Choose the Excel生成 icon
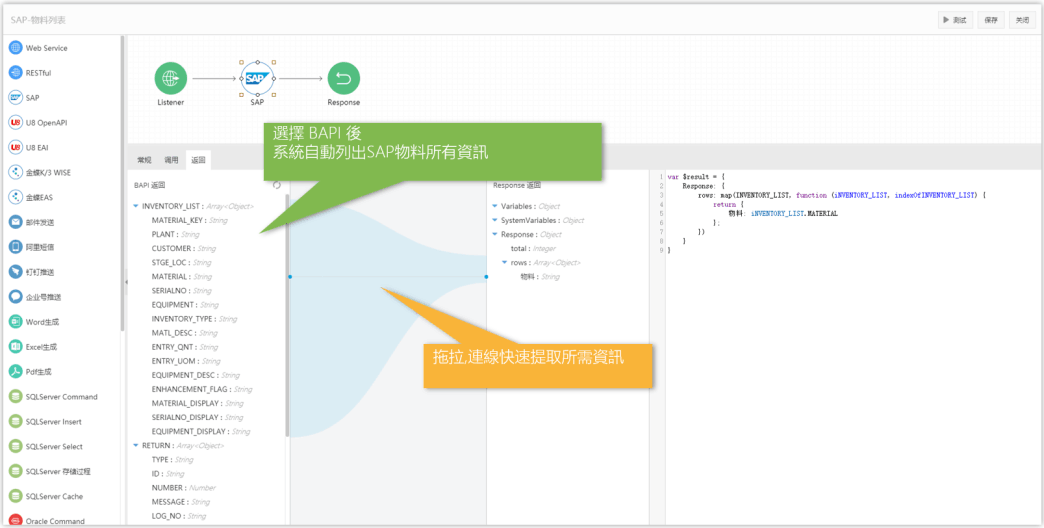Image resolution: width=1044 pixels, height=528 pixels. (x=15, y=347)
